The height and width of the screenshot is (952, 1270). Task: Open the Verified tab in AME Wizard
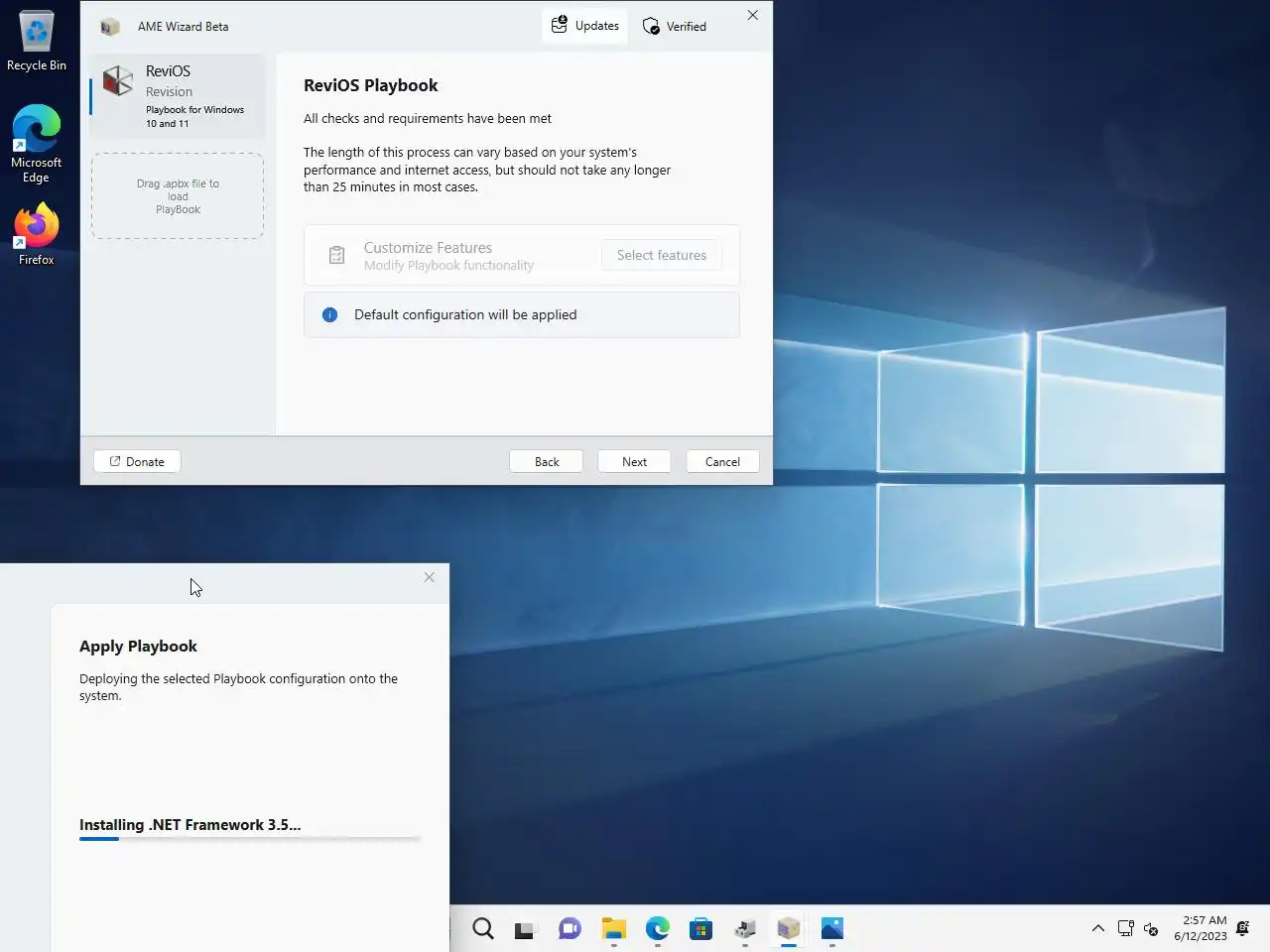(x=675, y=27)
